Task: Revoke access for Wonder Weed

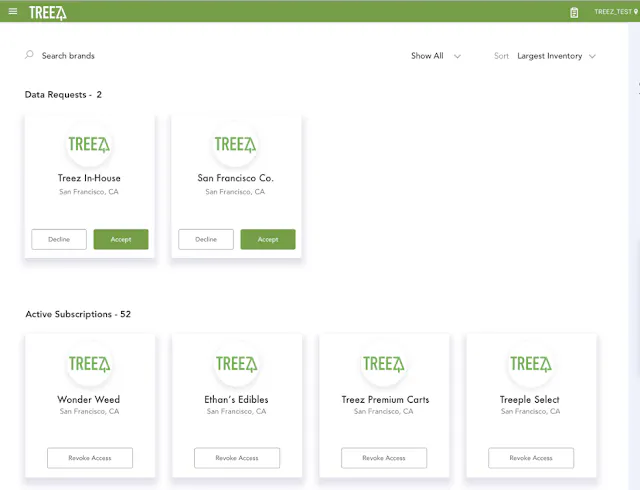Action: (x=90, y=458)
